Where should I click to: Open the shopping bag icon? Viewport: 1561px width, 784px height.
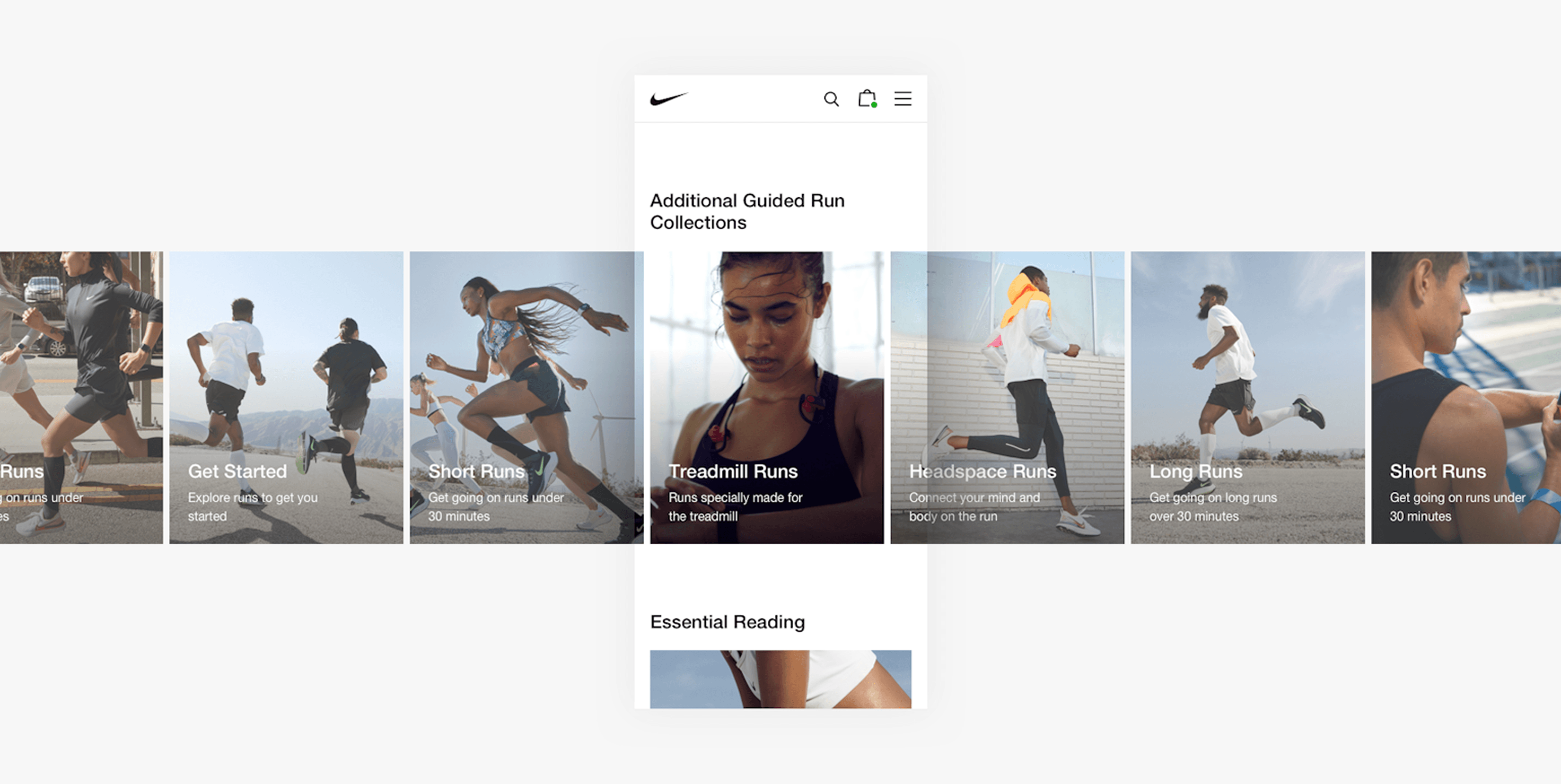click(867, 99)
